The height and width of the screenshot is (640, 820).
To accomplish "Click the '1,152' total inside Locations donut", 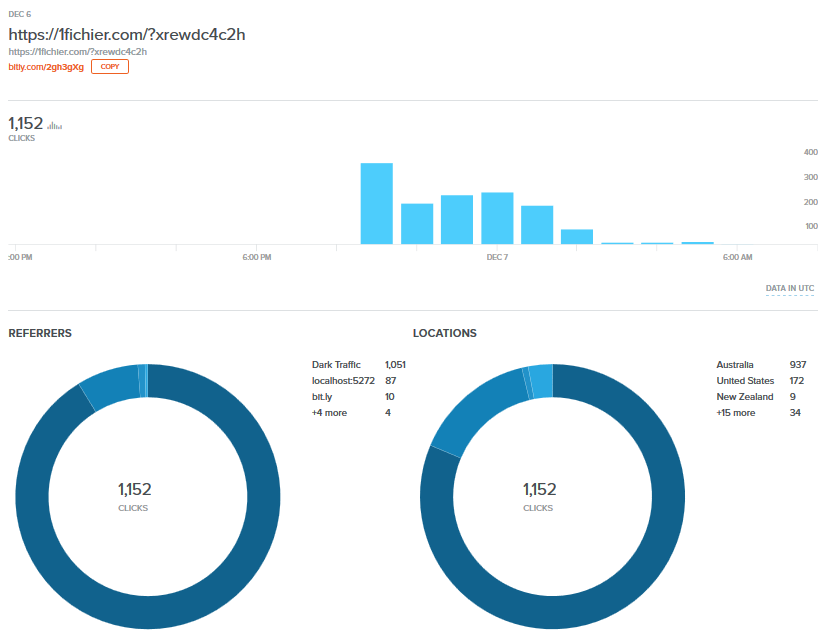I will [539, 489].
